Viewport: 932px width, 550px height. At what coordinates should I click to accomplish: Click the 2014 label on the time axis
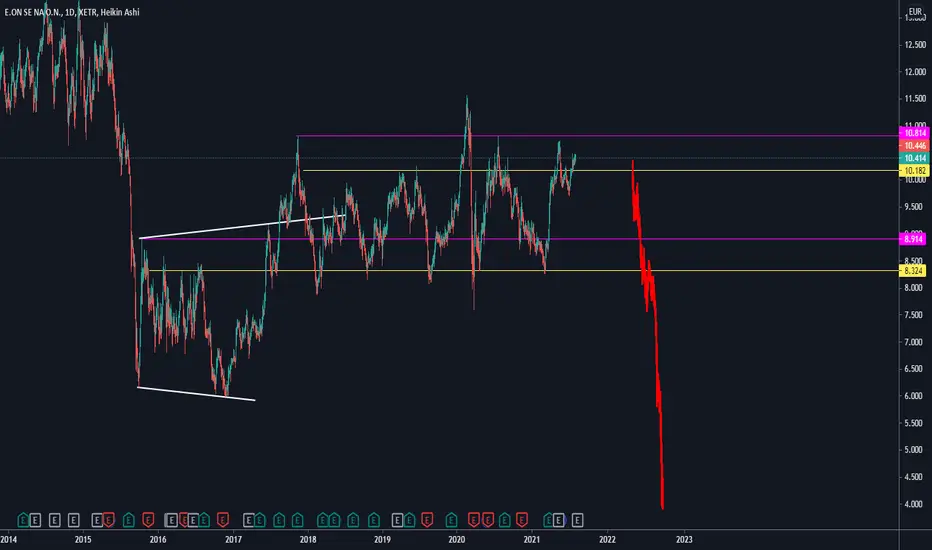click(8, 540)
